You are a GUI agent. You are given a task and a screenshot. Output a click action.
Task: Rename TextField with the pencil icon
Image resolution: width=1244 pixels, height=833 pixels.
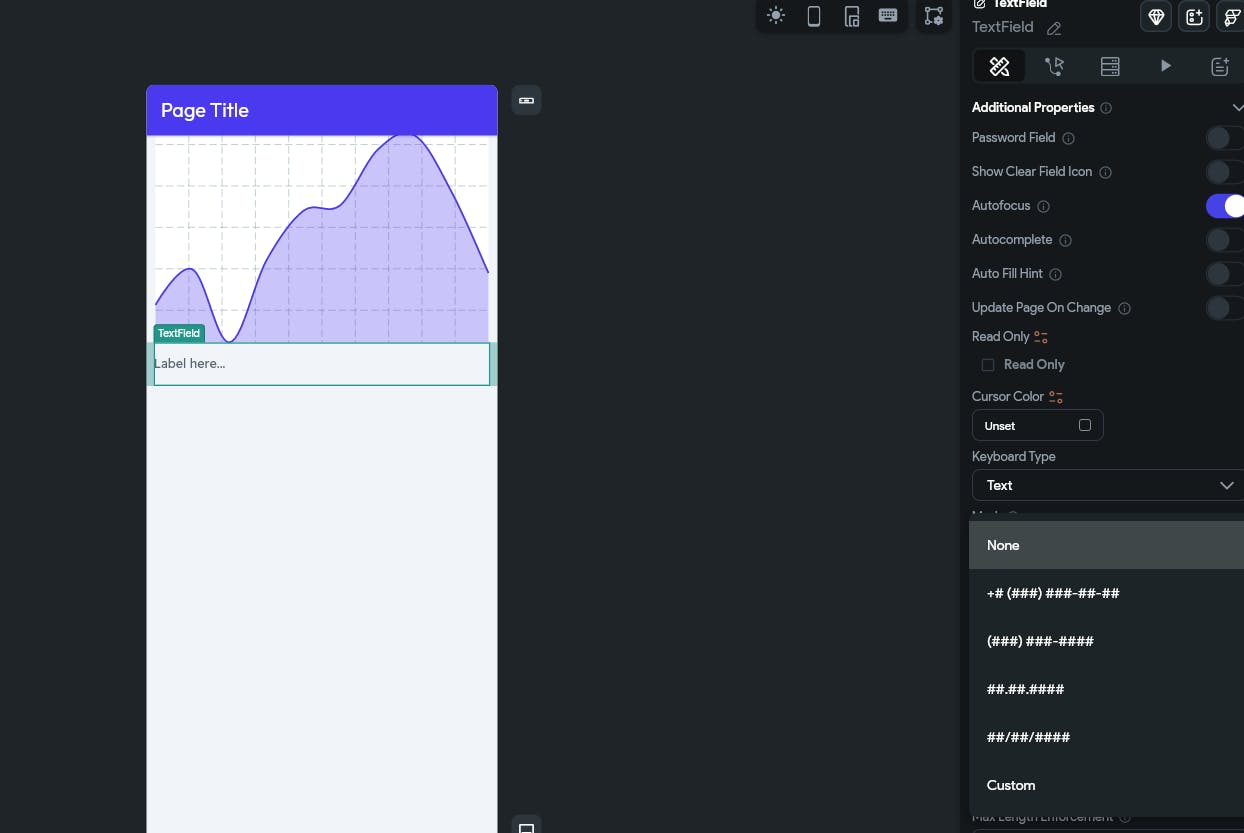coord(1054,29)
